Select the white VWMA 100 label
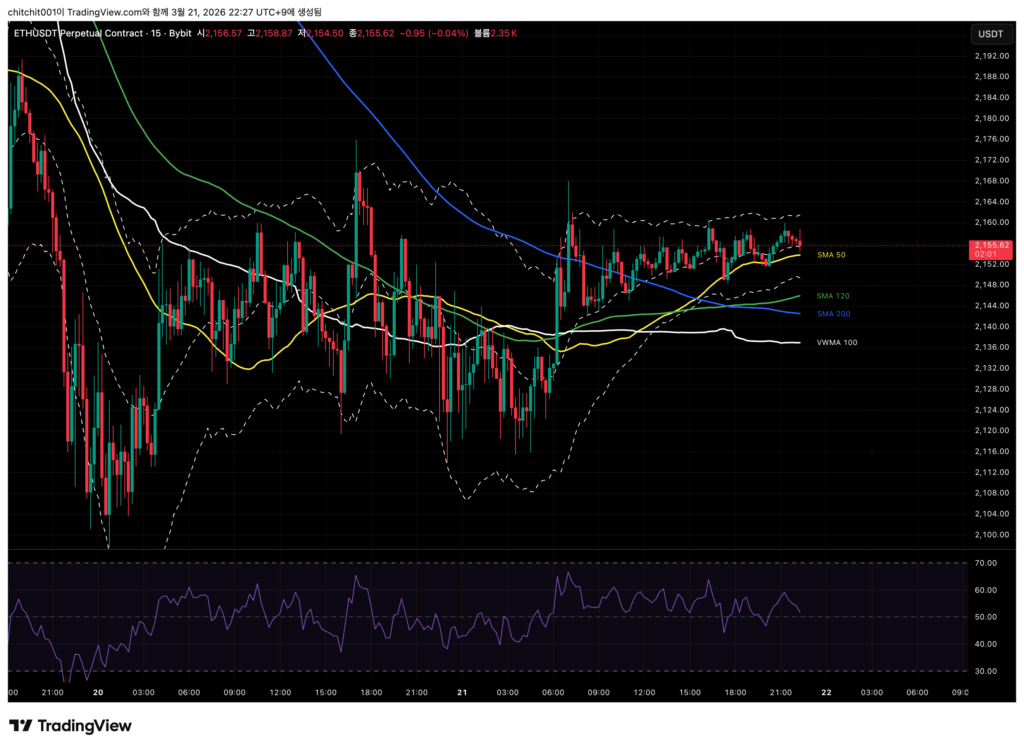 pyautogui.click(x=836, y=343)
